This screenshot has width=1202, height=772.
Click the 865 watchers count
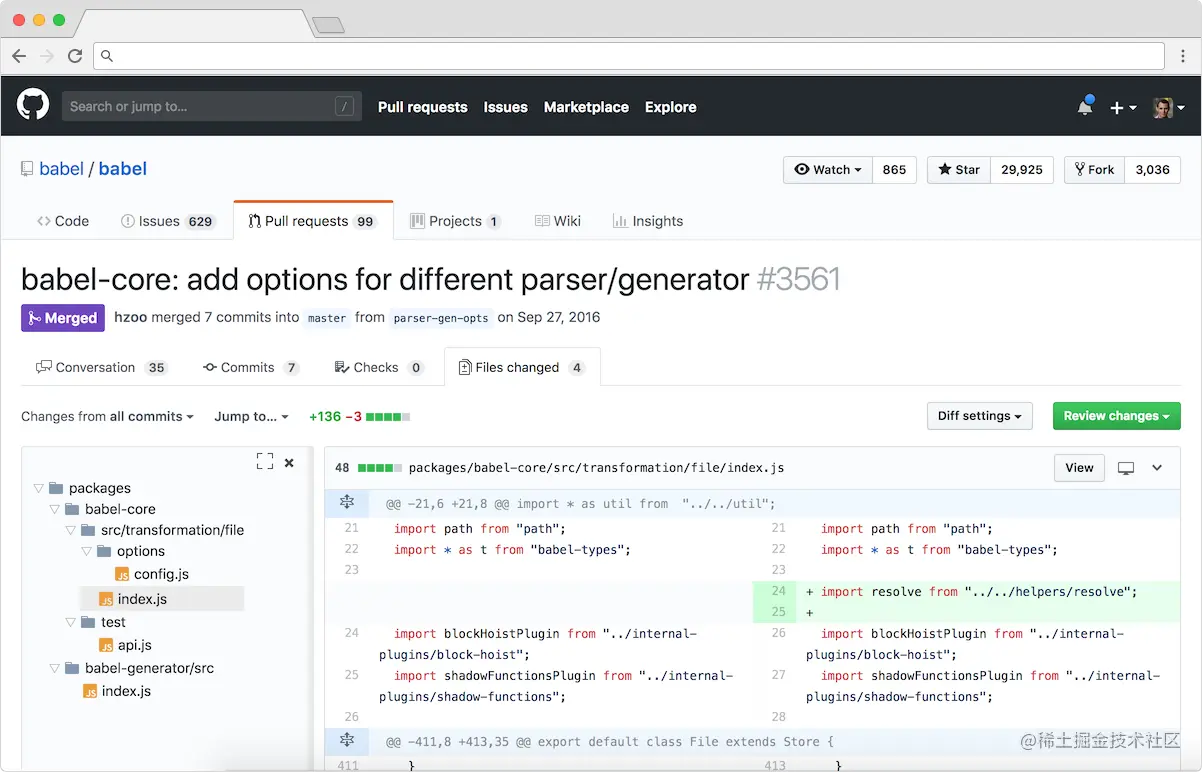coord(894,170)
